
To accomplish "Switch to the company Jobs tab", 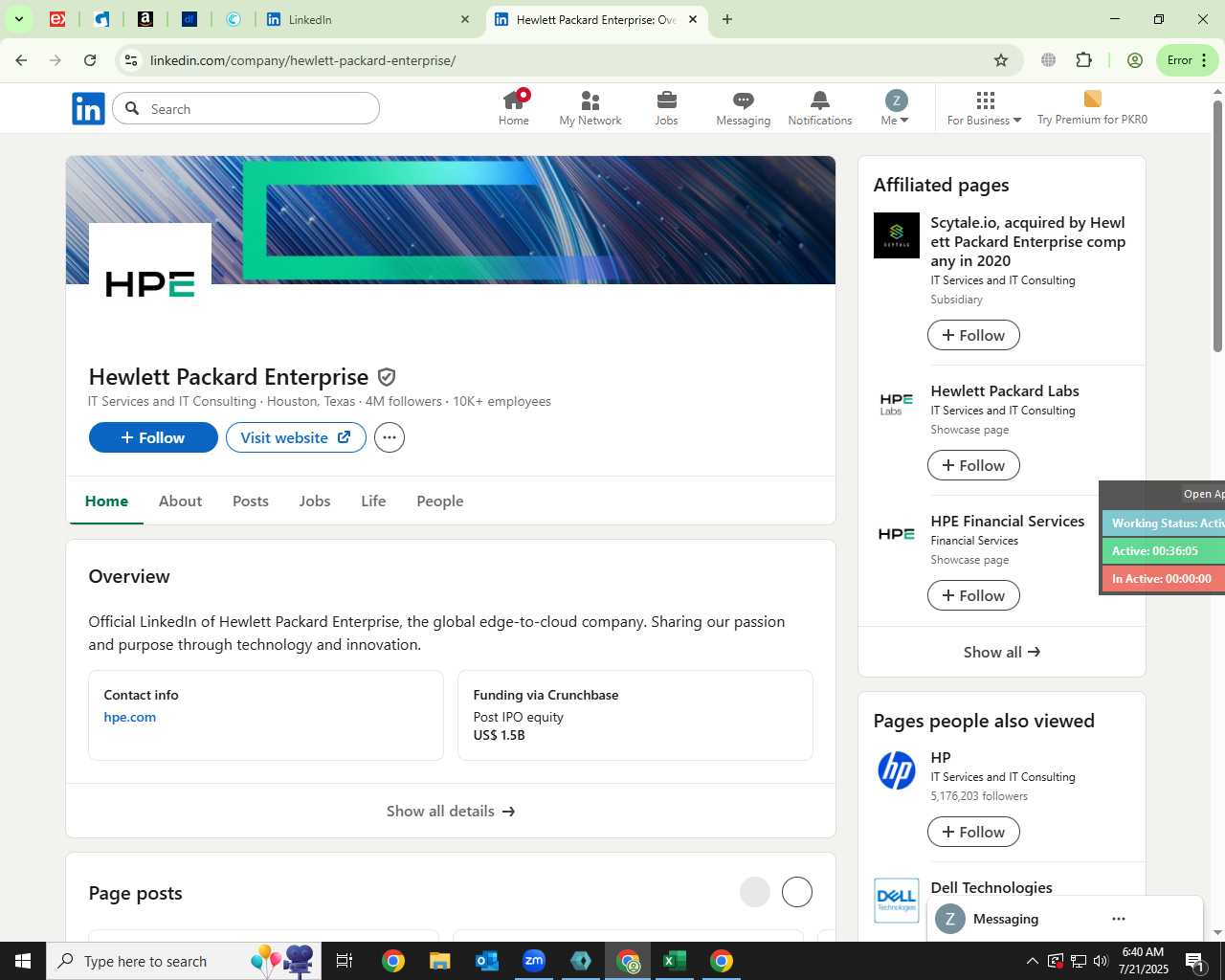I will [315, 501].
